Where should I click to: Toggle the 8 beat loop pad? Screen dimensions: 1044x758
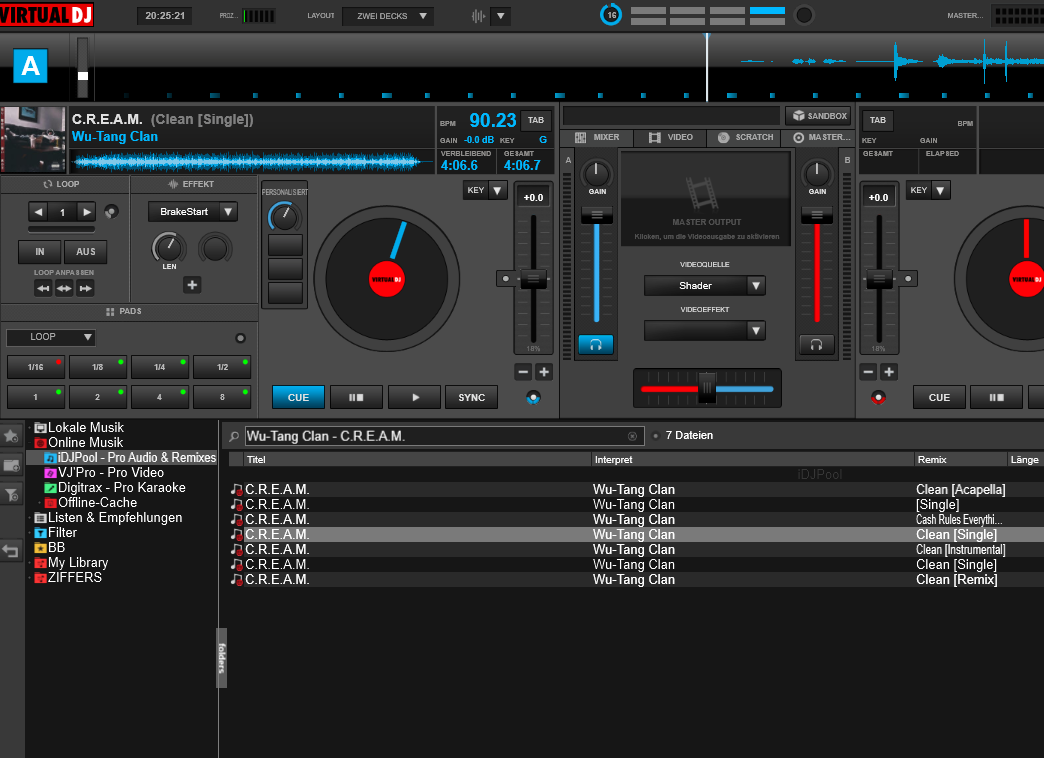[222, 397]
